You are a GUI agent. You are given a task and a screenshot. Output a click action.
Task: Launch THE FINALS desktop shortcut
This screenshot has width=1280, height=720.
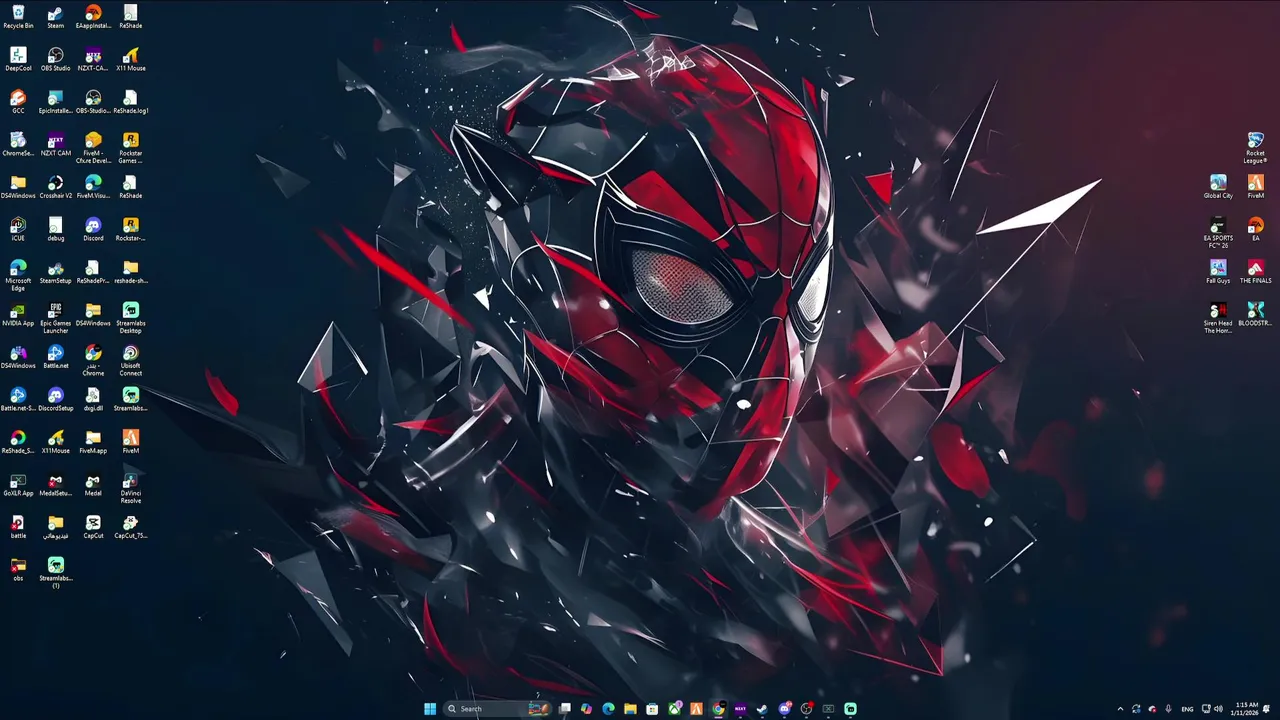[x=1255, y=272]
